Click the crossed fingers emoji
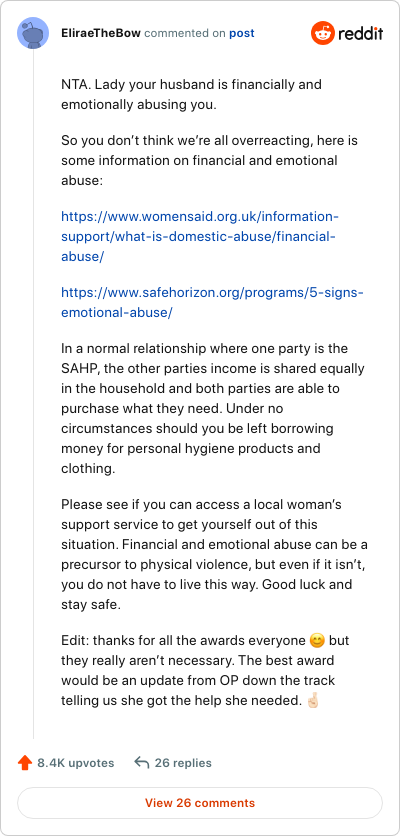This screenshot has width=400, height=836. [x=313, y=701]
